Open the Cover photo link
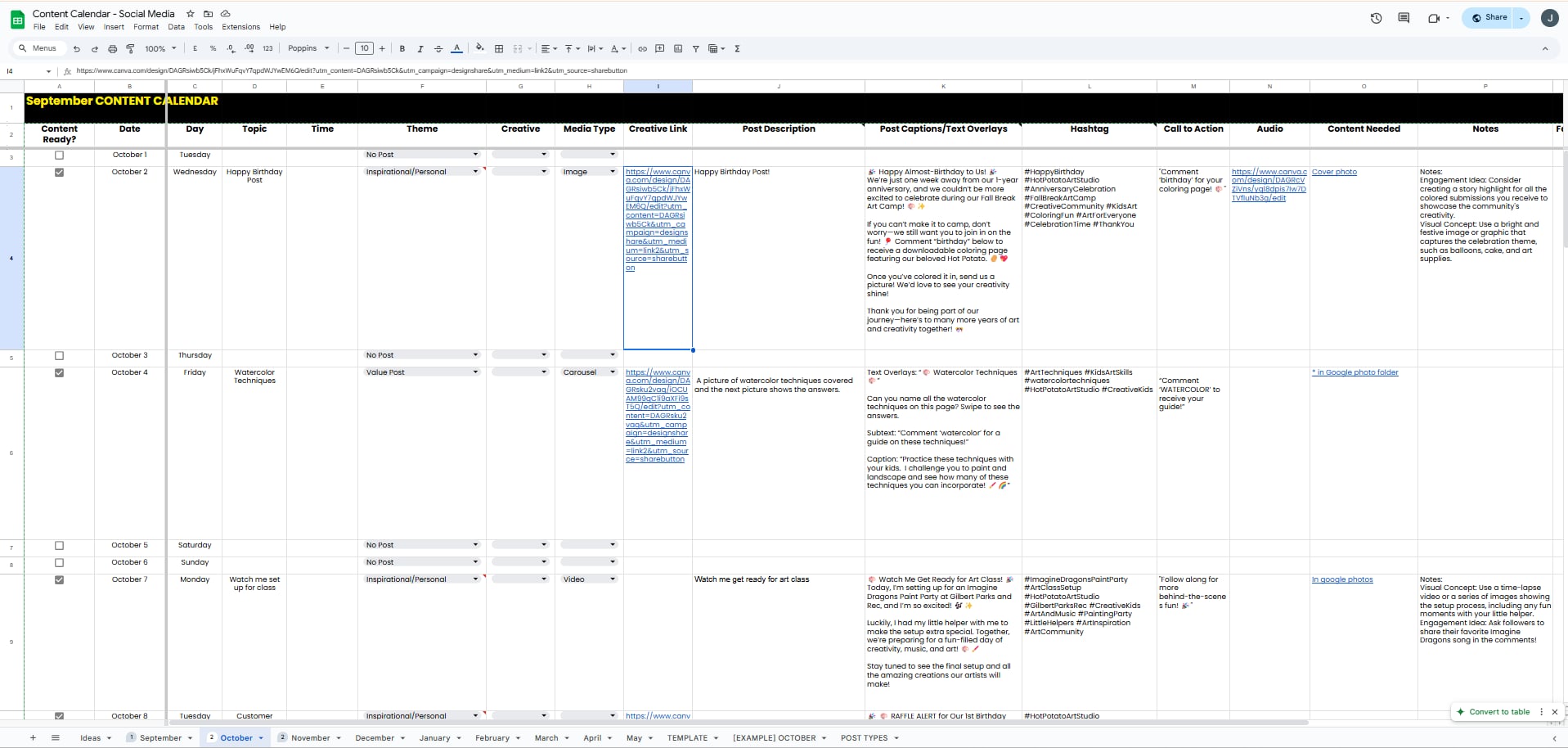This screenshot has height=748, width=1568. [1334, 172]
